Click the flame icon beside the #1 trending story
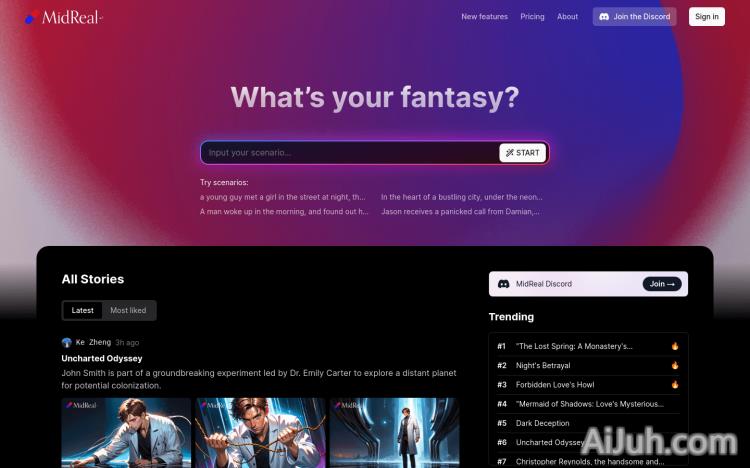Screen dimensions: 750x468 point(675,346)
